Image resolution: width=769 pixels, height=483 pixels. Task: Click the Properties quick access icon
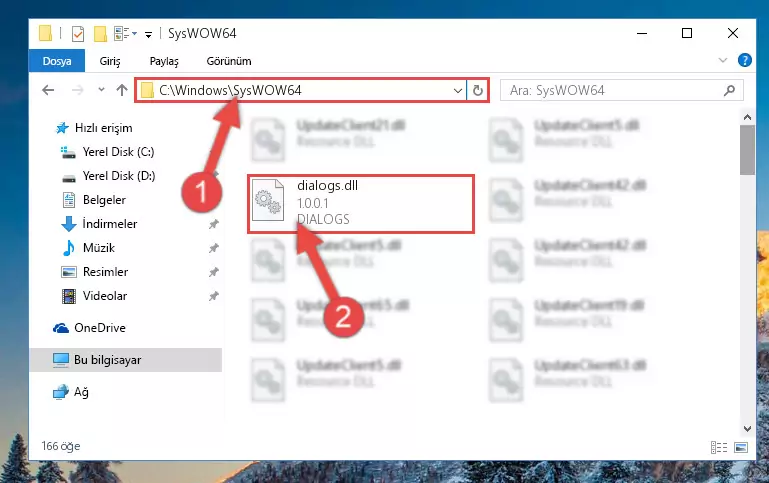[x=77, y=33]
